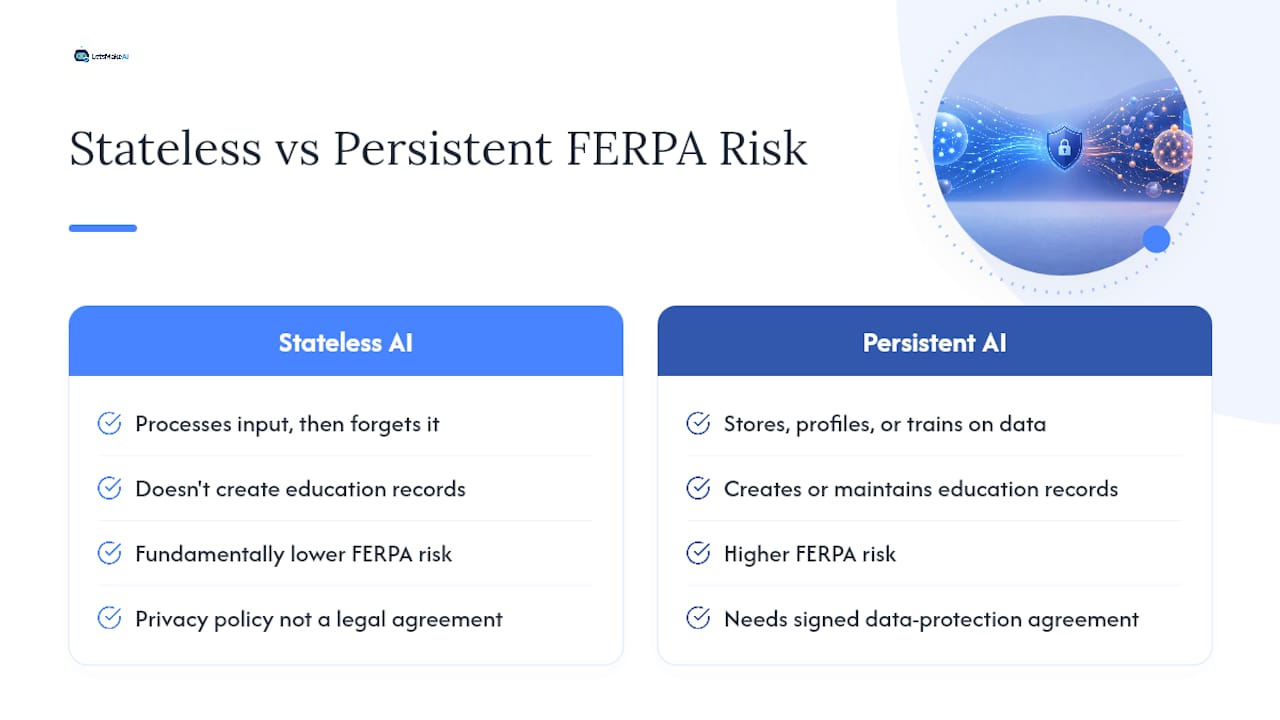Click the circular AI security illustration
The image size is (1280, 720).
(x=1062, y=146)
